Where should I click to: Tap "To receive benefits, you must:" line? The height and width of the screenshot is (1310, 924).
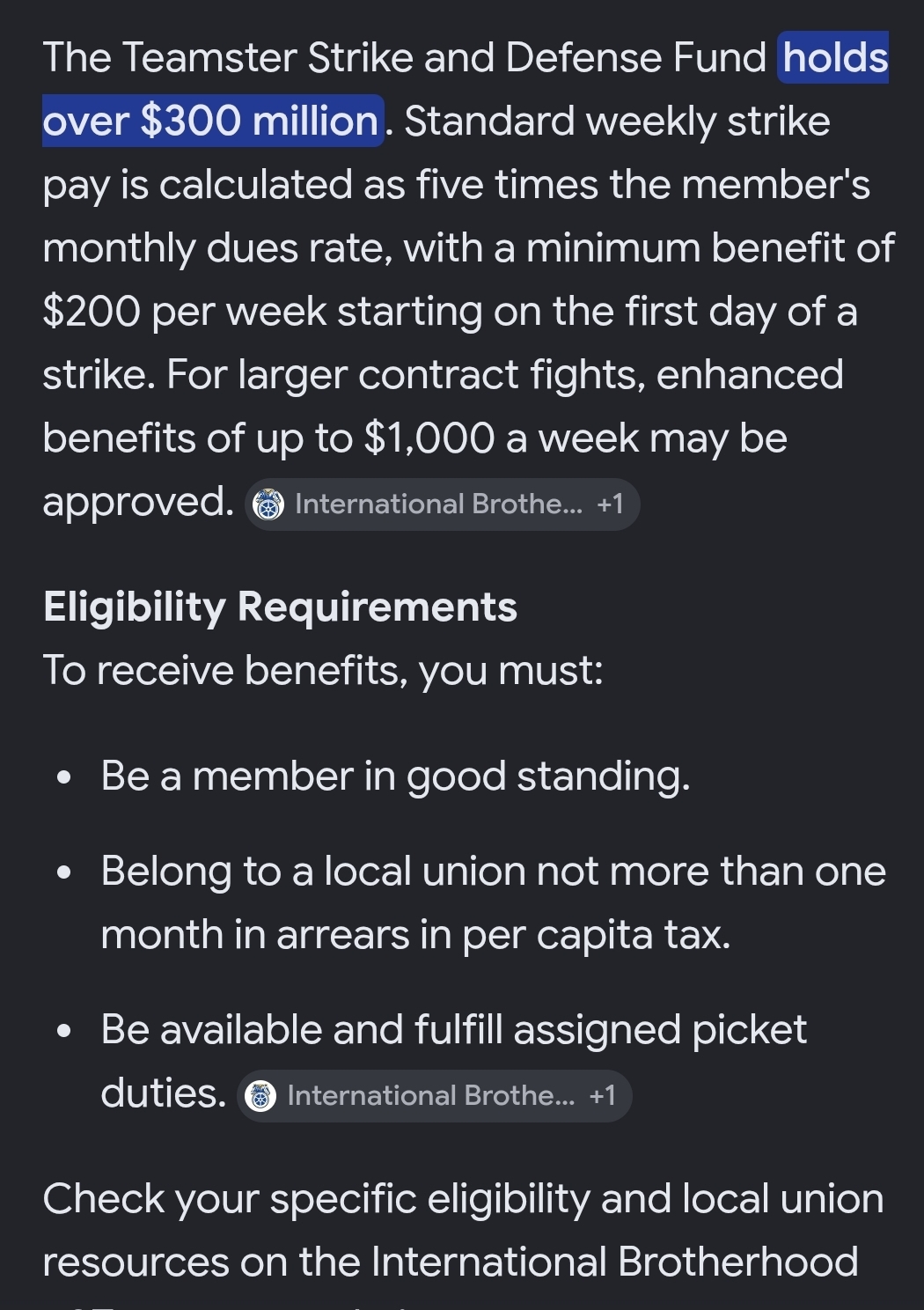(323, 671)
